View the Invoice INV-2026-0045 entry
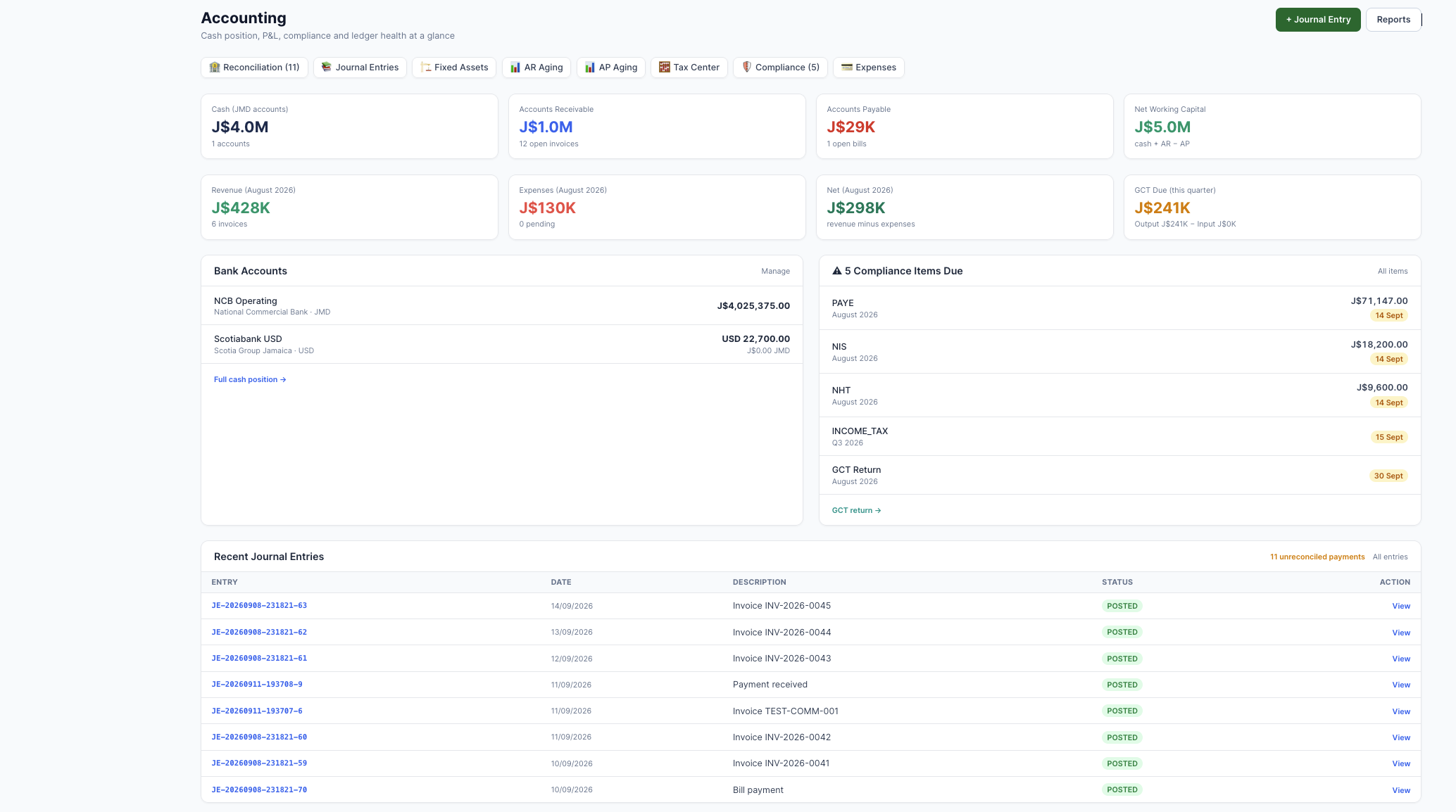The height and width of the screenshot is (812, 1456). [1400, 607]
